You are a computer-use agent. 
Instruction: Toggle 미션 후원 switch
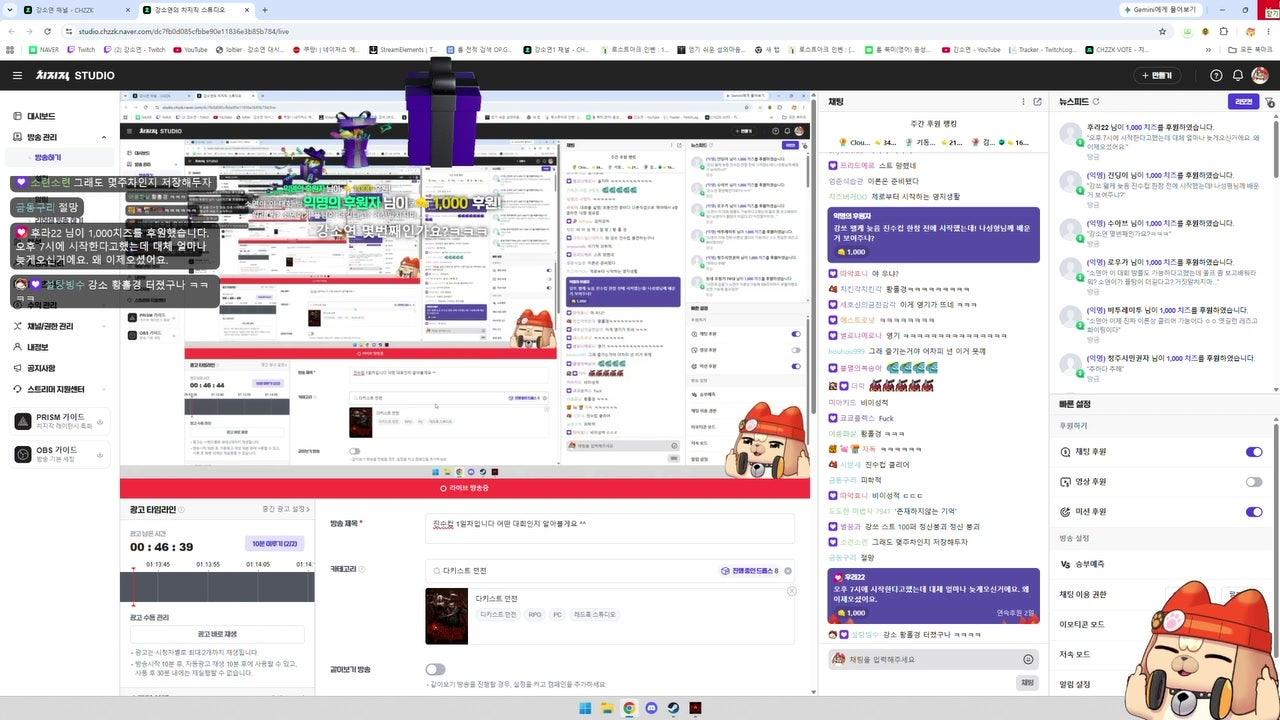(1254, 512)
